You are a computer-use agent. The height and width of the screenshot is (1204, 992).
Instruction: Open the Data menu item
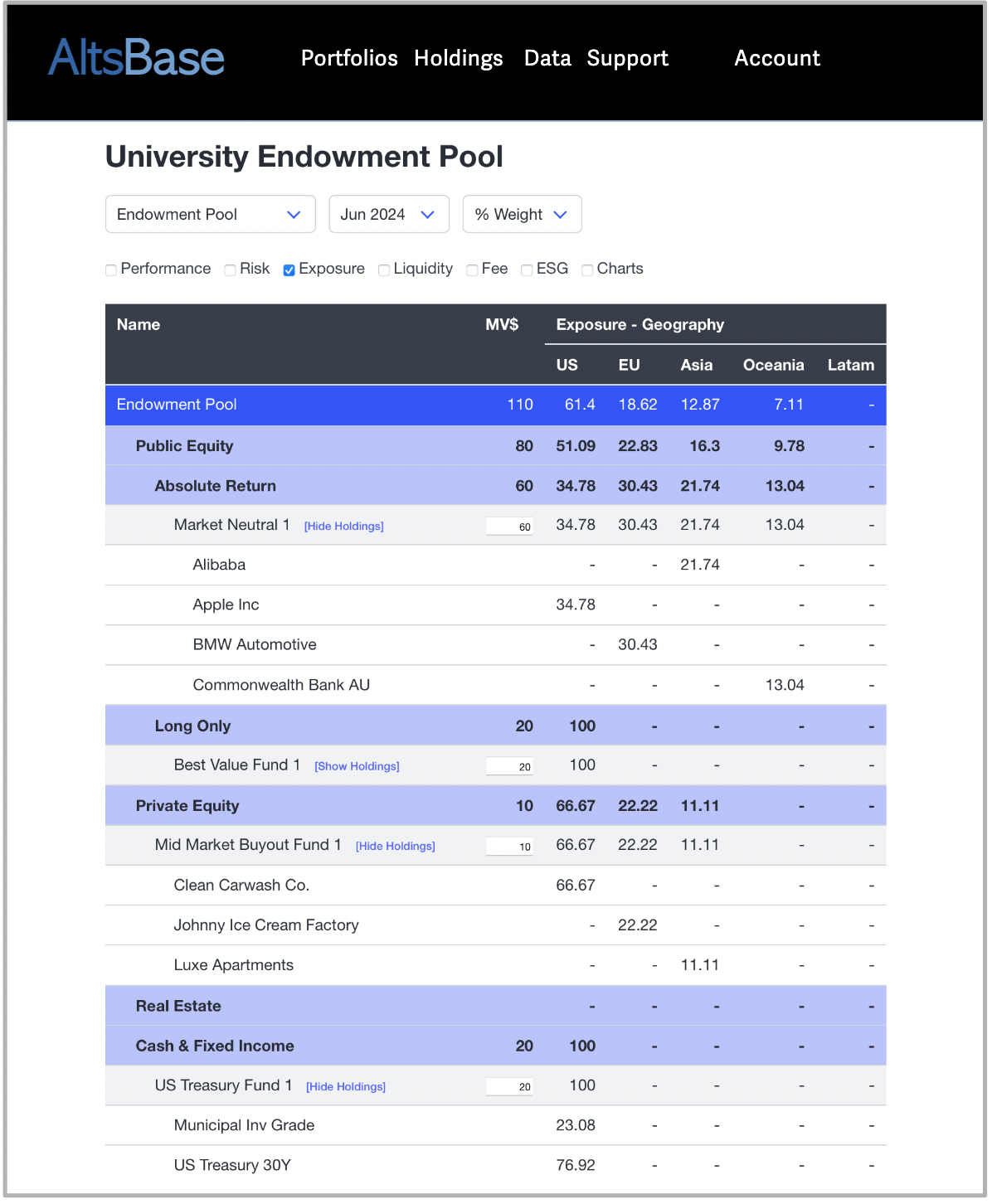pos(547,58)
